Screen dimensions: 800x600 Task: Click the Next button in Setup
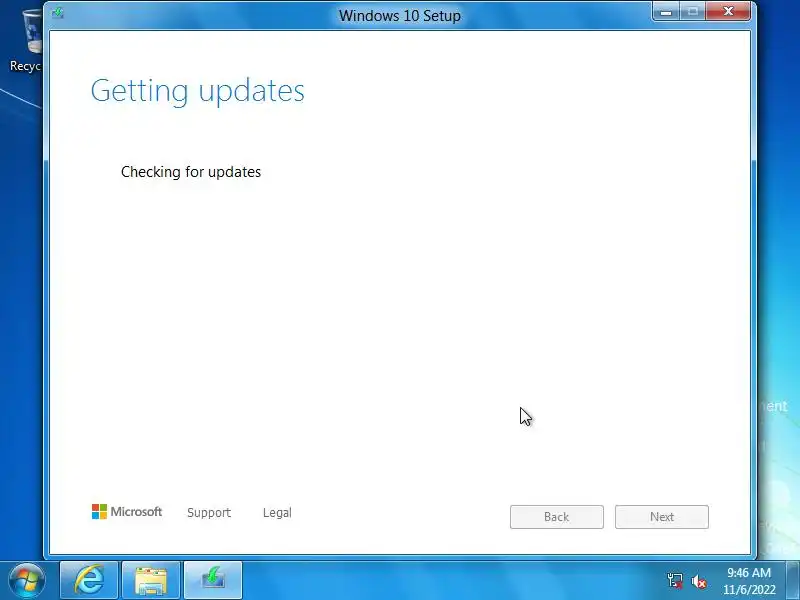pyautogui.click(x=662, y=517)
